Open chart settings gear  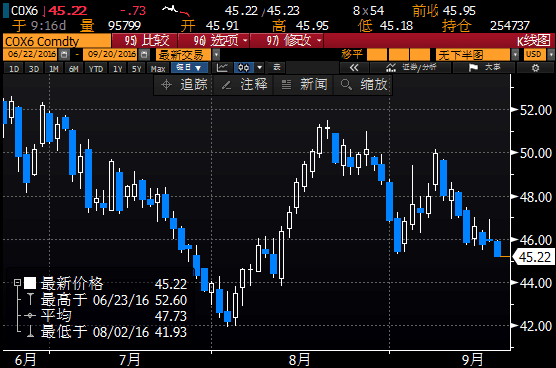[x=535, y=68]
